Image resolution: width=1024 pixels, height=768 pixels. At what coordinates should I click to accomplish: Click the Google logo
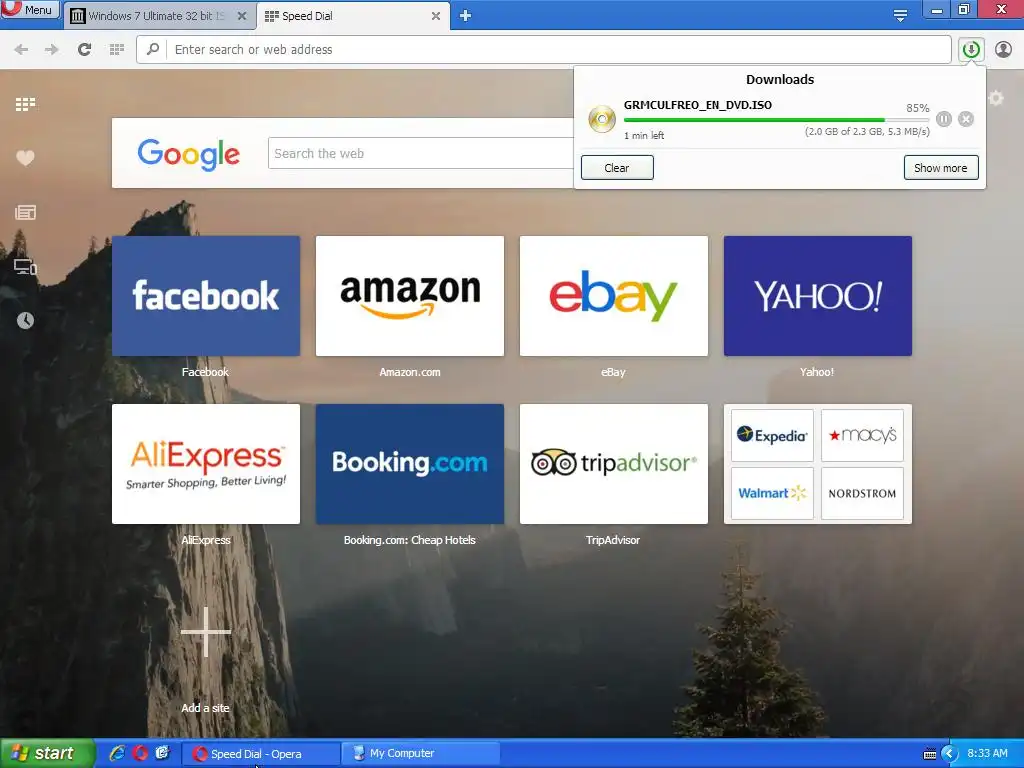click(189, 155)
